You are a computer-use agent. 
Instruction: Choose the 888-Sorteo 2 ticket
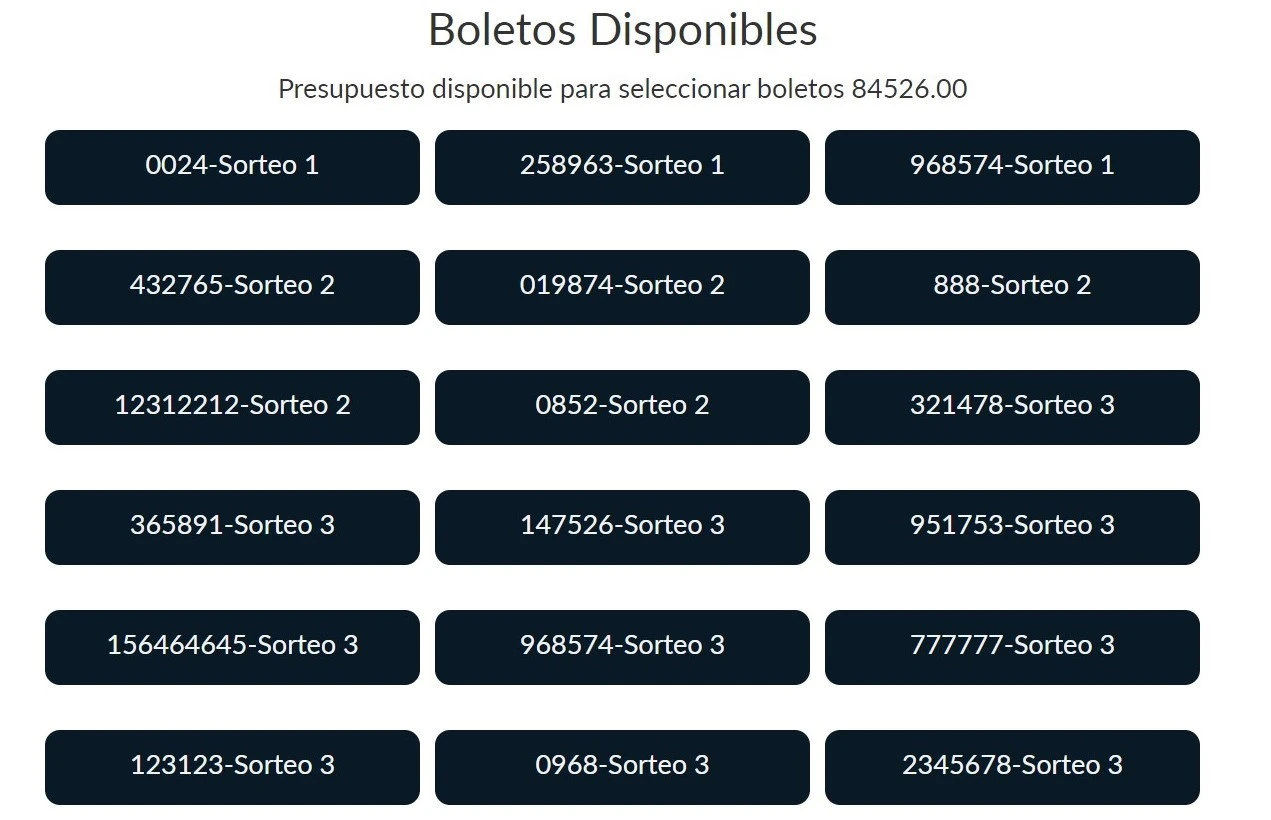point(1012,287)
